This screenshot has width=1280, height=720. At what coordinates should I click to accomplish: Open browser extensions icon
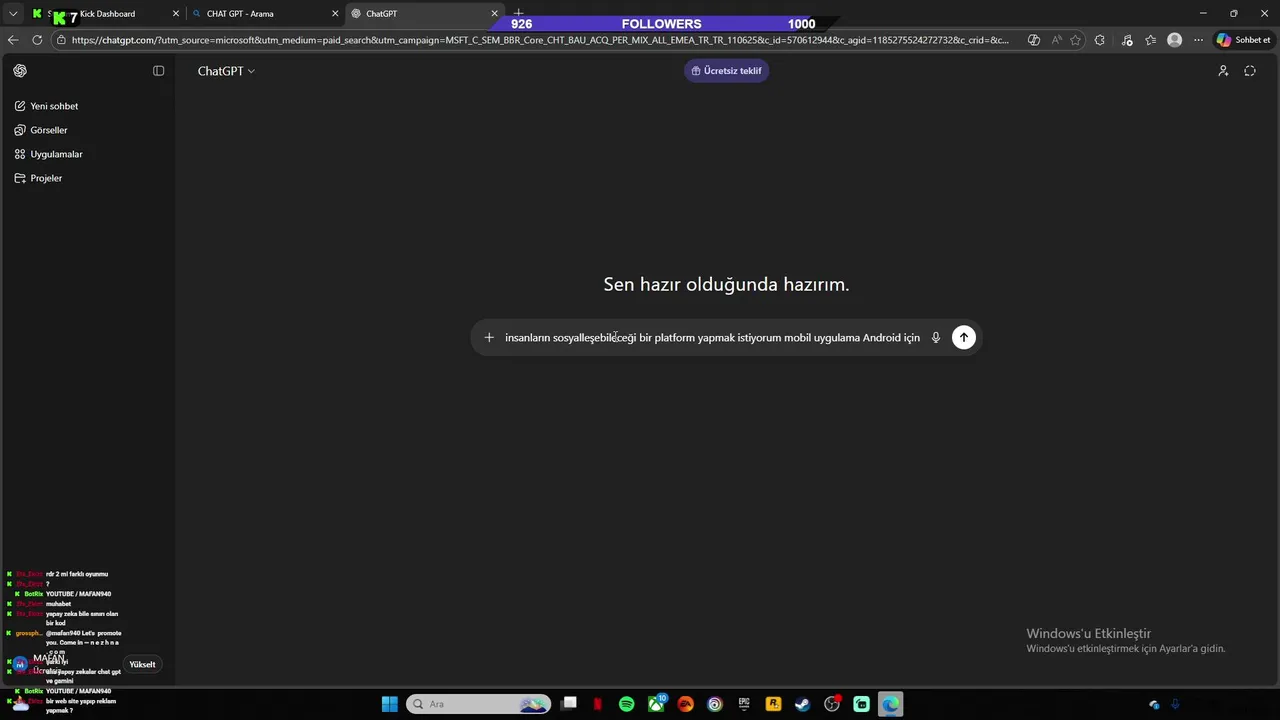(x=1100, y=40)
